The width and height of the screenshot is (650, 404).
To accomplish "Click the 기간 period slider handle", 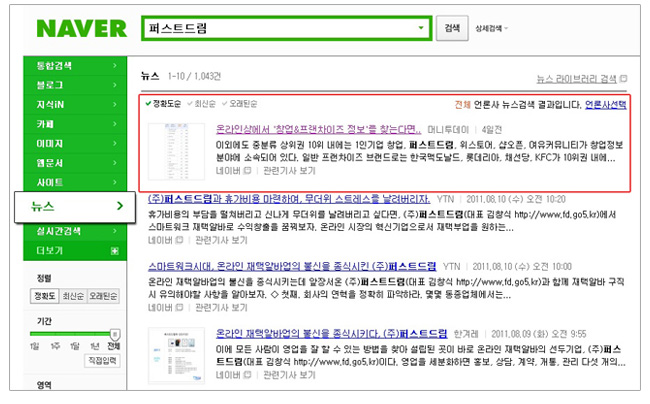I will click(115, 334).
